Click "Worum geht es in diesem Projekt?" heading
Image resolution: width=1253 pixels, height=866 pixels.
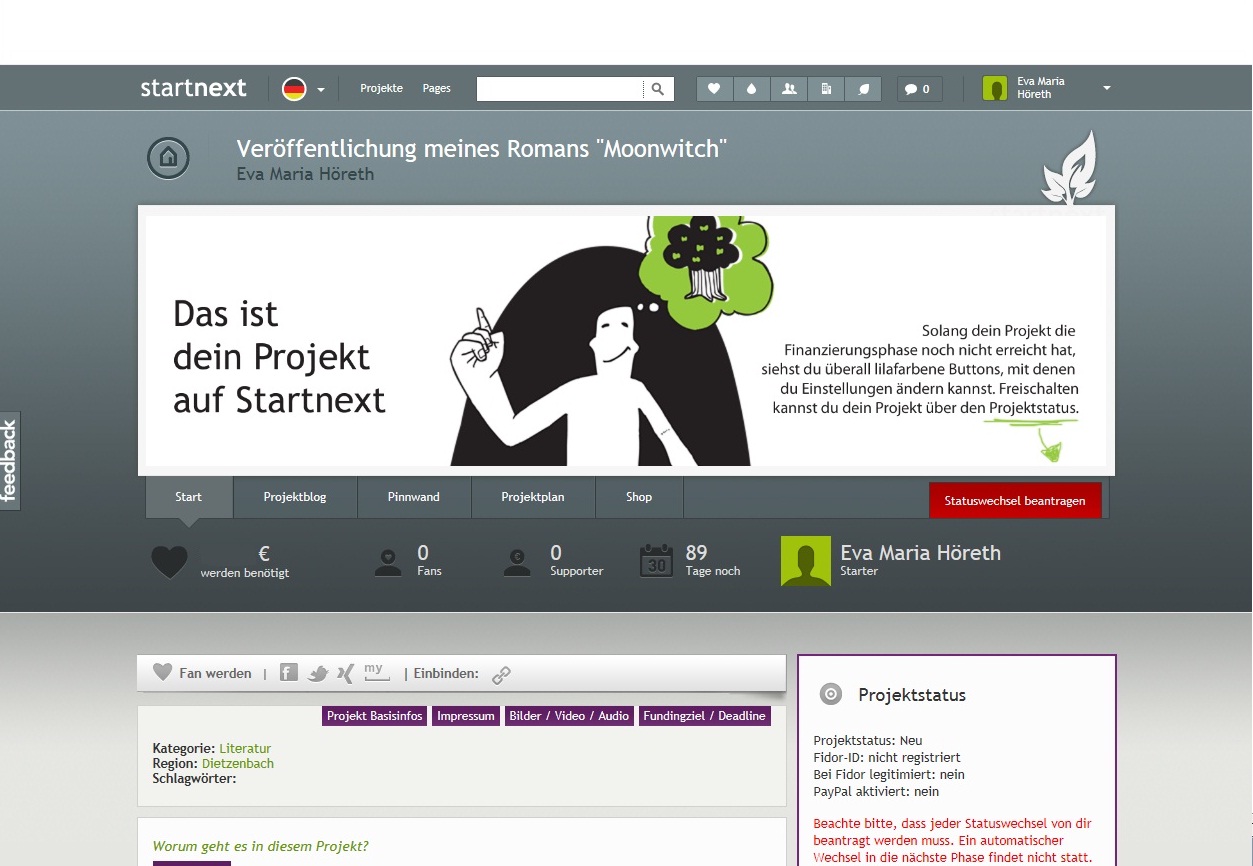(x=261, y=845)
